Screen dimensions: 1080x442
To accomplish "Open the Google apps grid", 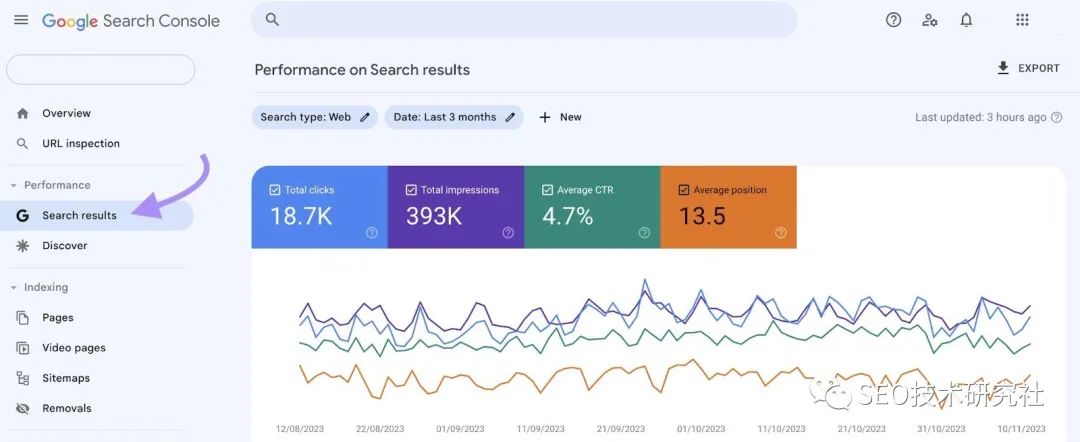I will (x=1022, y=20).
